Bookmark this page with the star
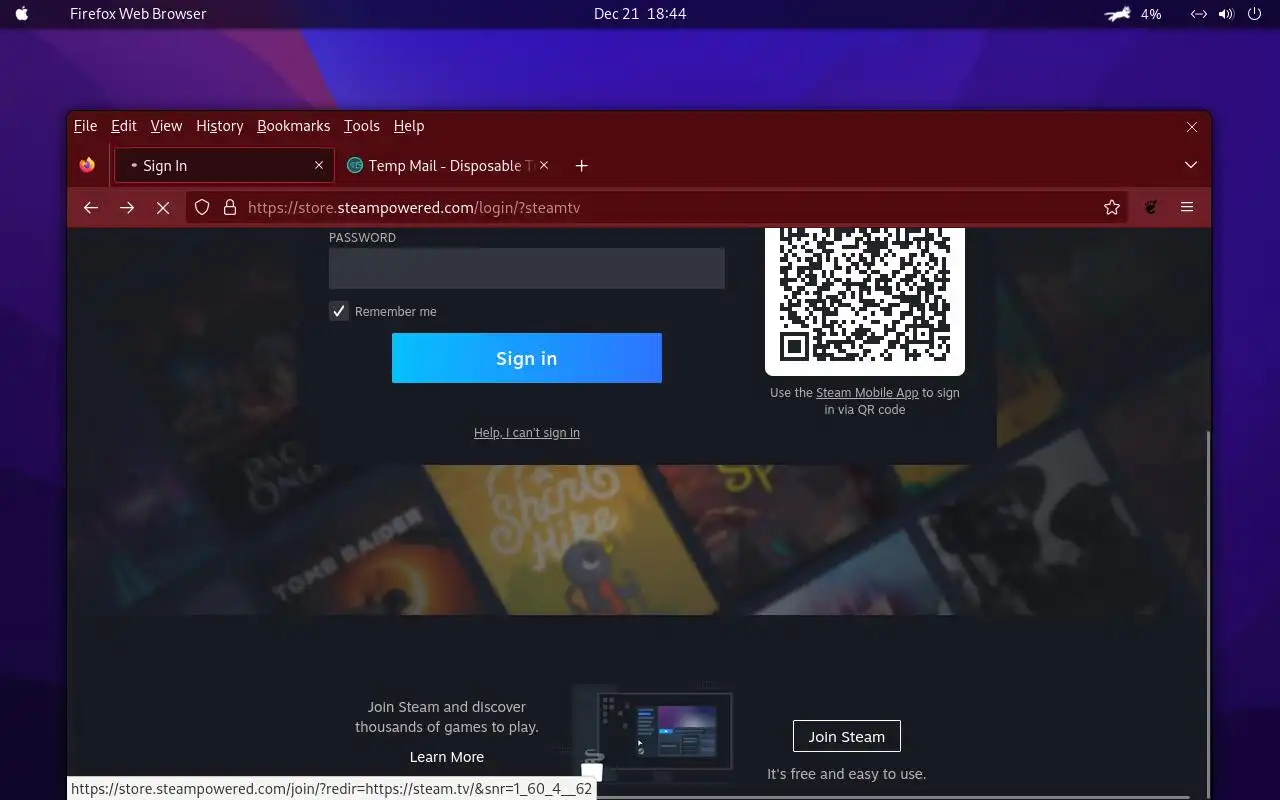 1111,207
